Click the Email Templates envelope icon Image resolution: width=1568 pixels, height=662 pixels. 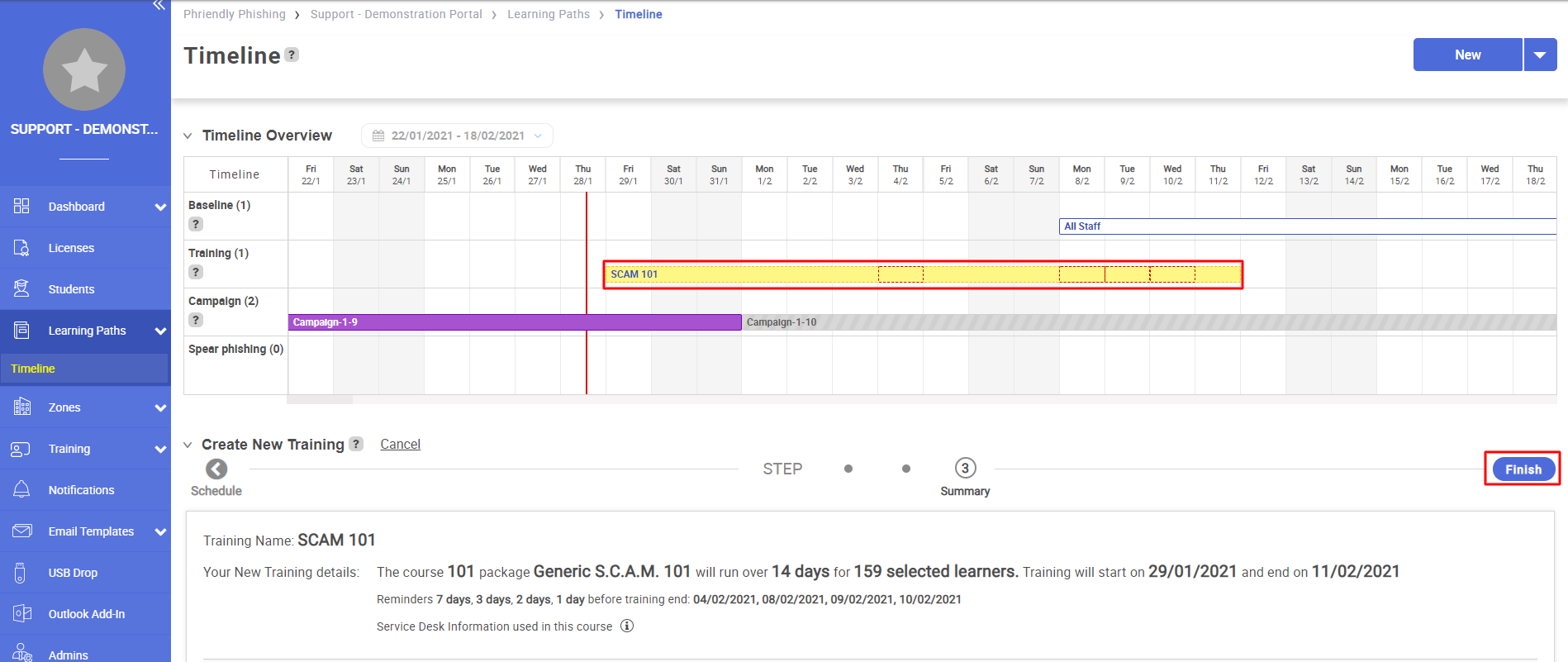(21, 531)
